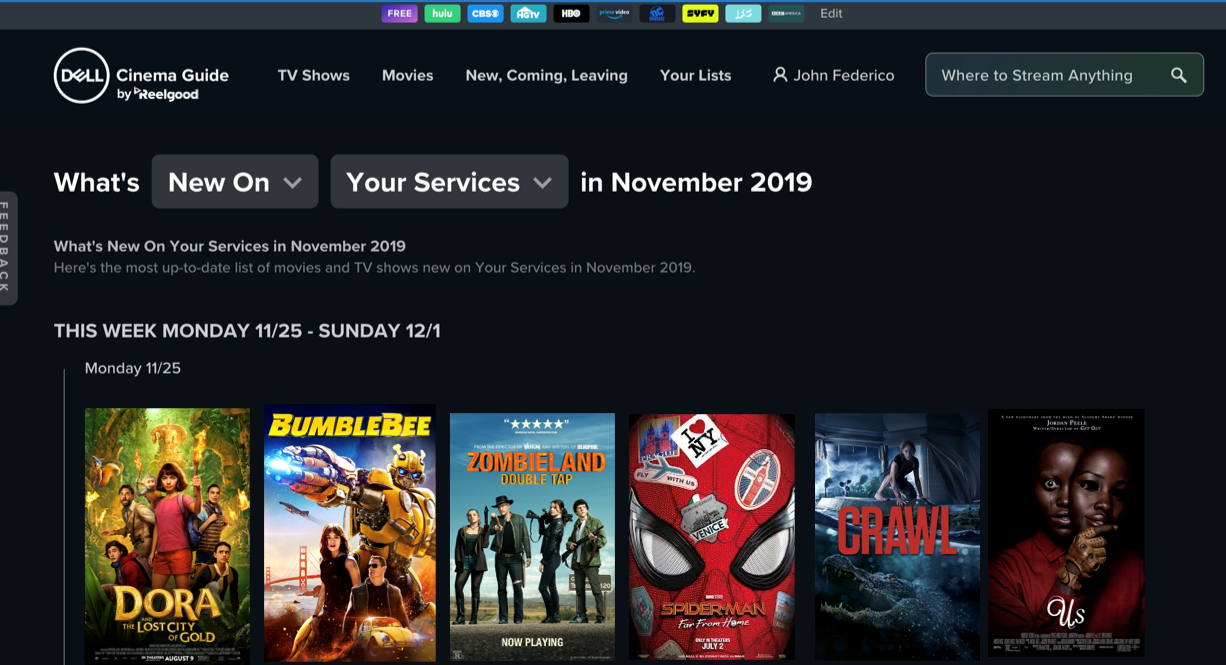Open the Us movie poster
1226x665 pixels.
[x=1066, y=533]
